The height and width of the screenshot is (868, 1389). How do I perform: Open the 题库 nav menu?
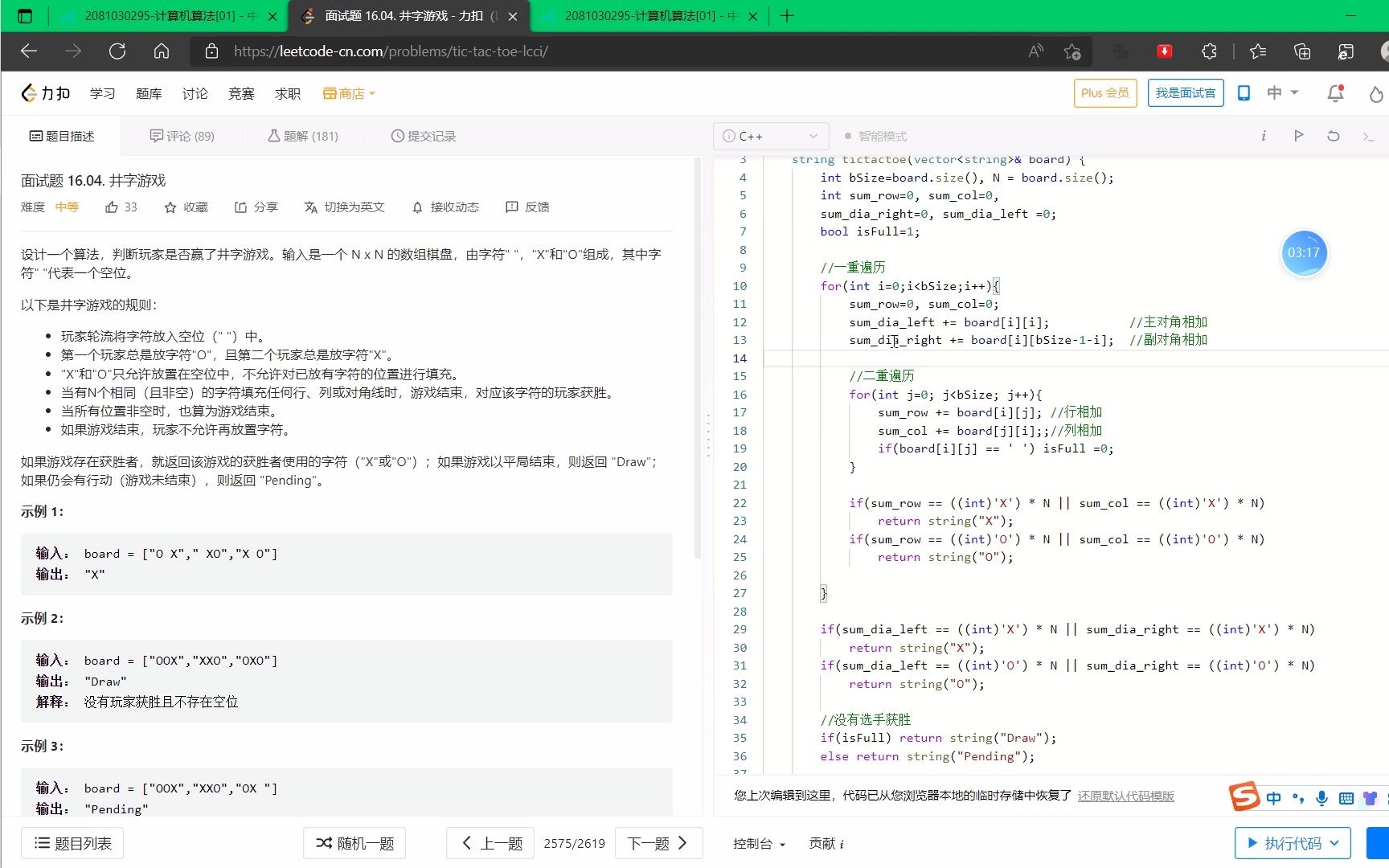coord(149,94)
